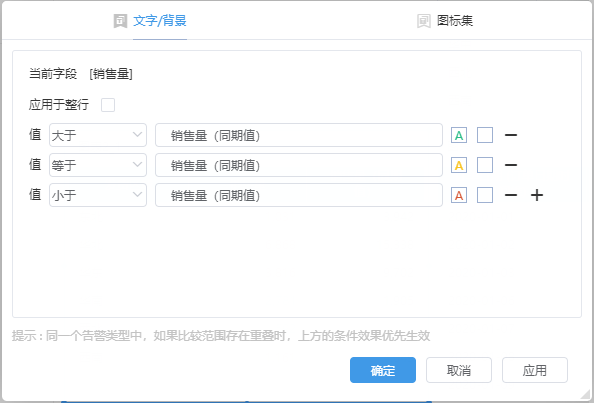Toggle the 应用于整行 checkbox

108,105
